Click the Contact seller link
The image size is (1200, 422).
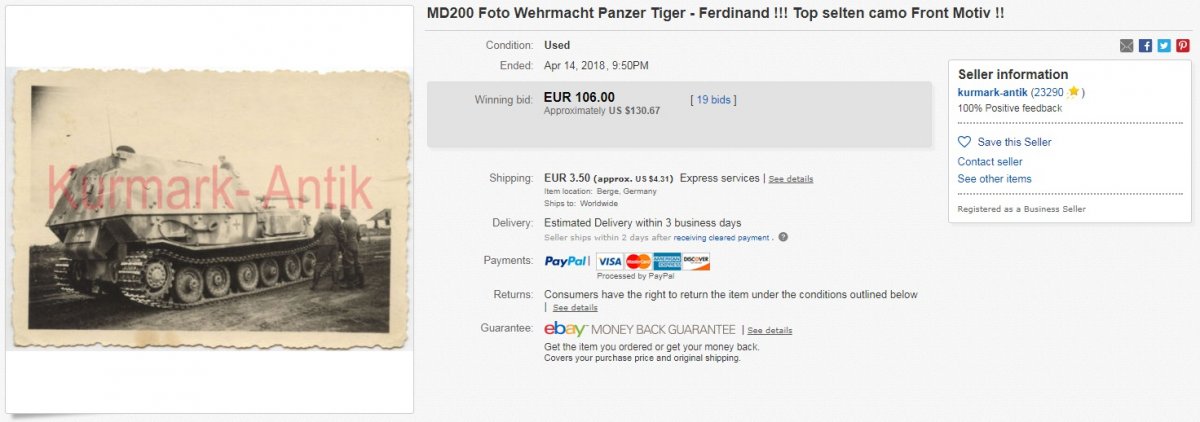point(990,161)
